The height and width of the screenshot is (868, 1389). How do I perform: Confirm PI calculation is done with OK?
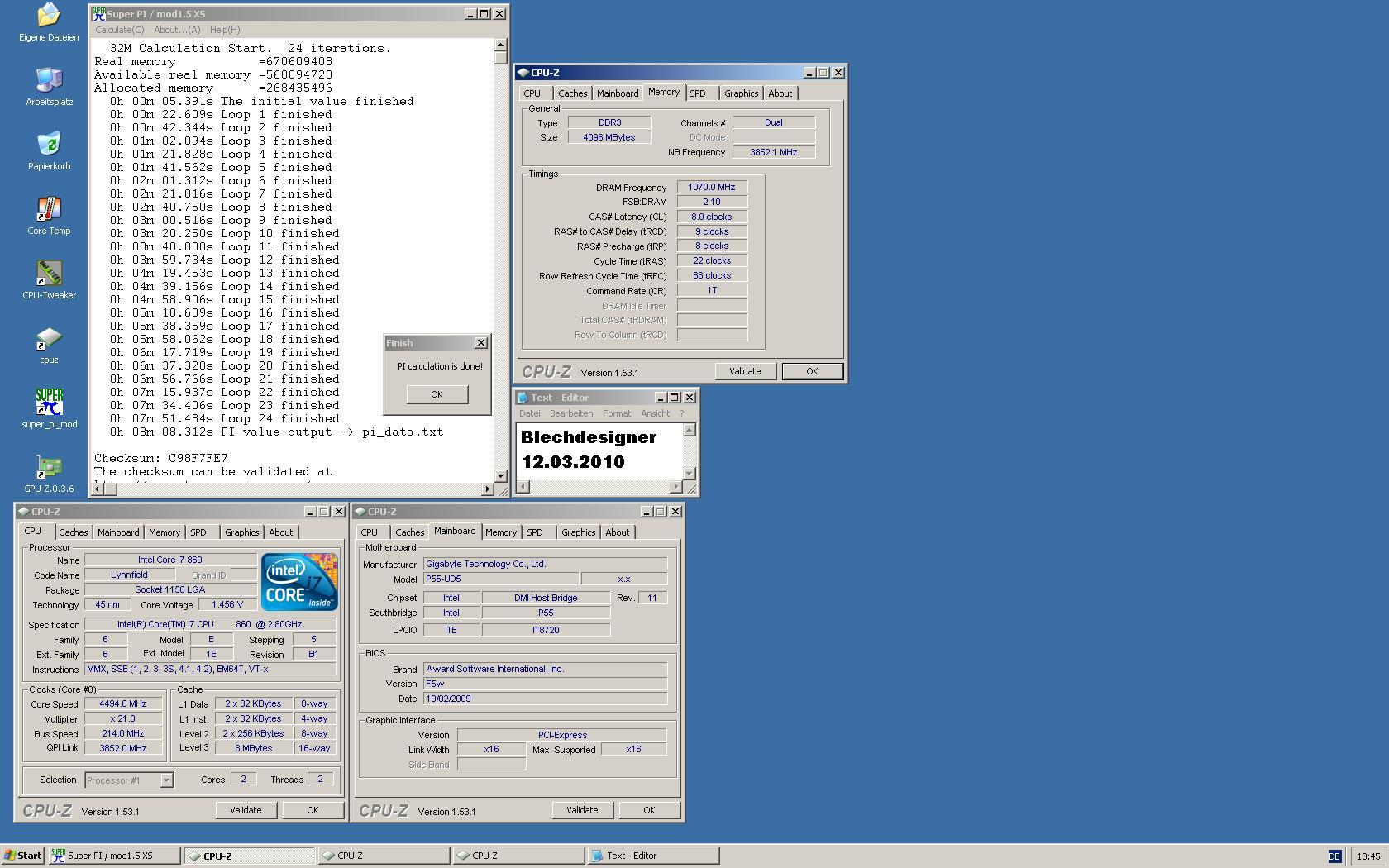click(437, 394)
